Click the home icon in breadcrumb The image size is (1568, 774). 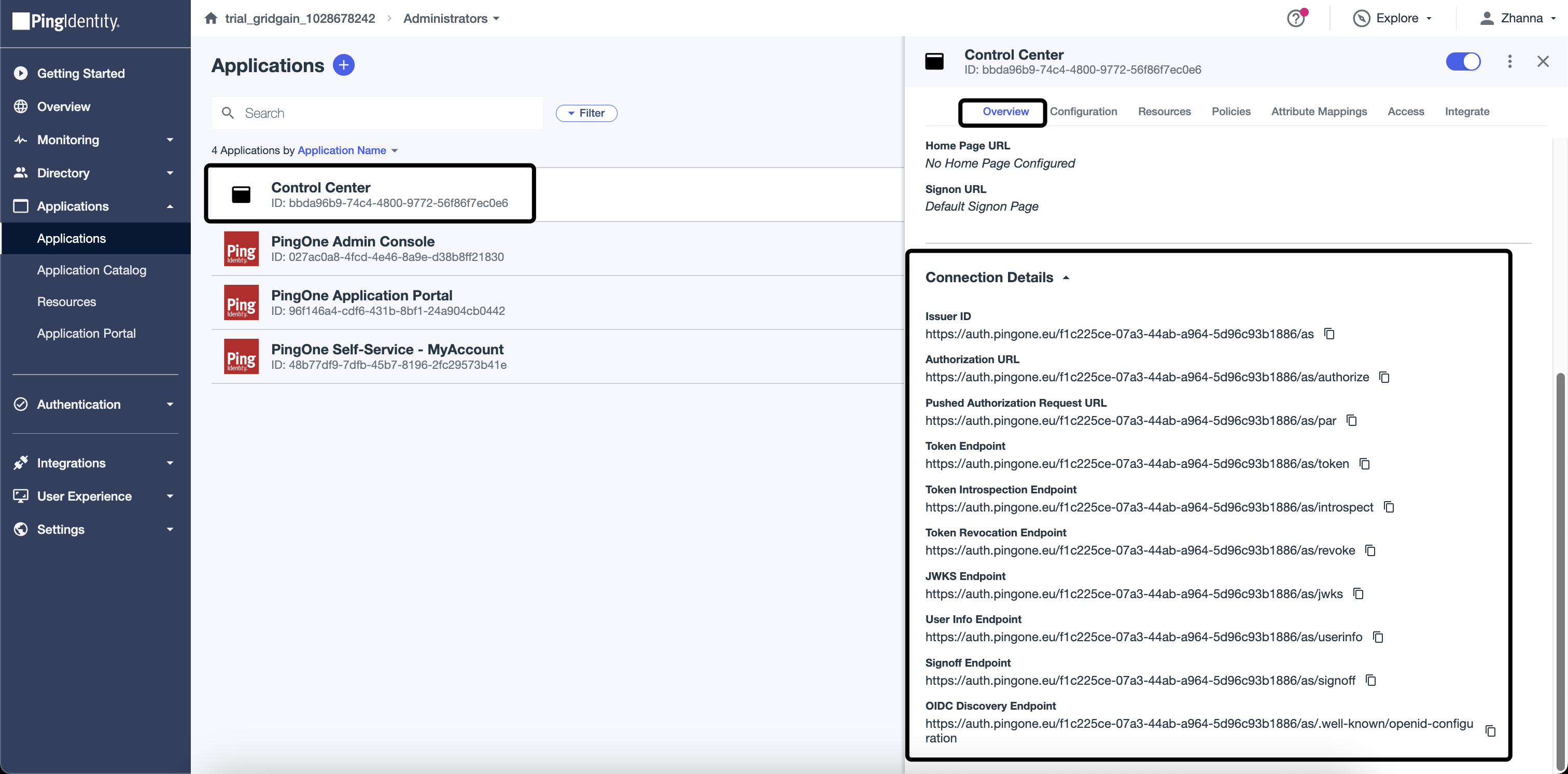pos(211,18)
